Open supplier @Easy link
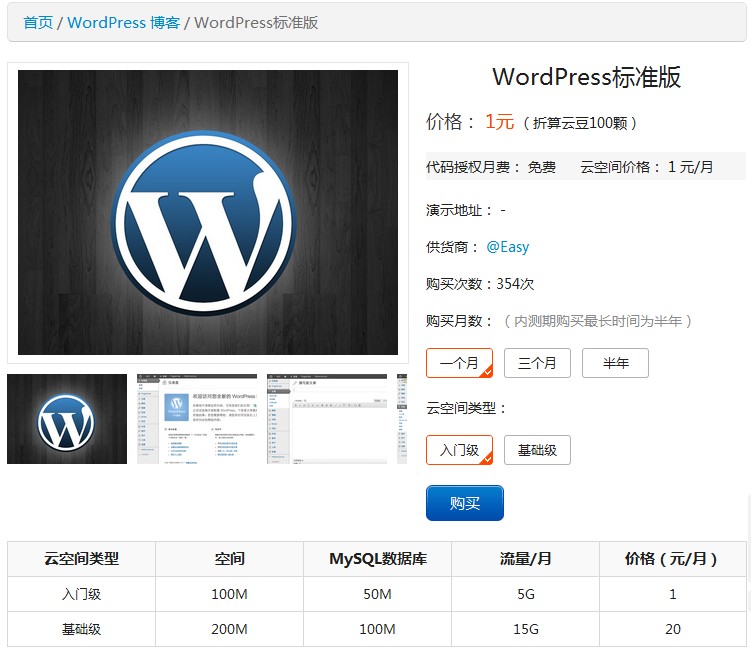This screenshot has width=751, height=651. coord(508,247)
